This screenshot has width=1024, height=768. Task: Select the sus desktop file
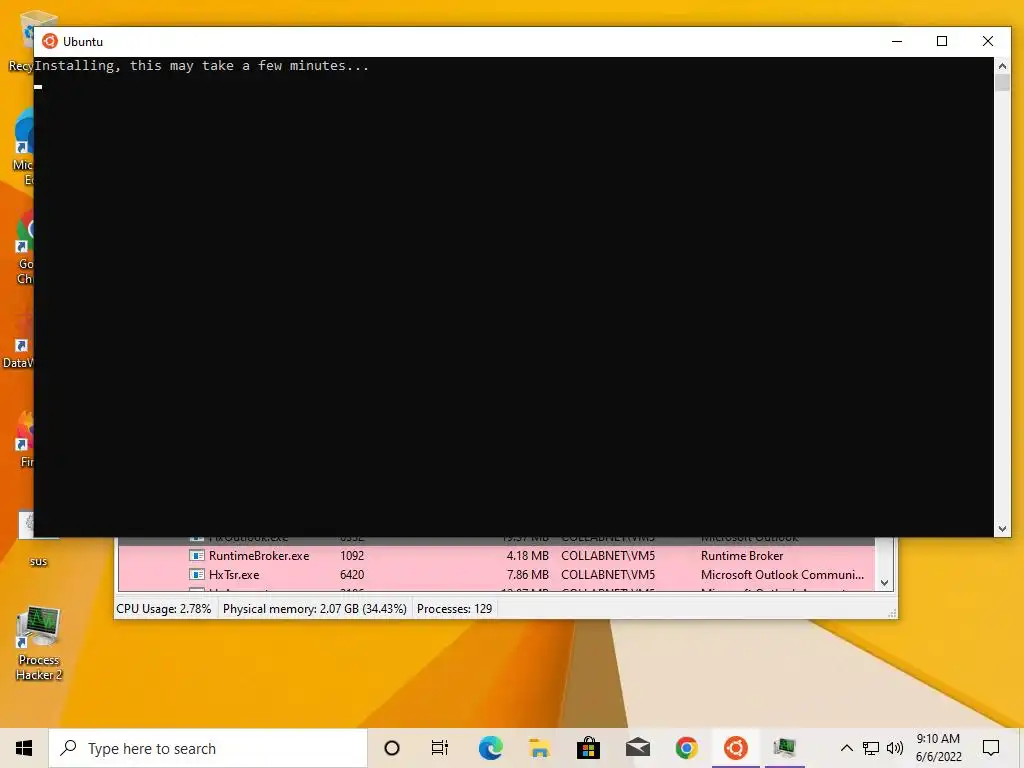pos(39,539)
